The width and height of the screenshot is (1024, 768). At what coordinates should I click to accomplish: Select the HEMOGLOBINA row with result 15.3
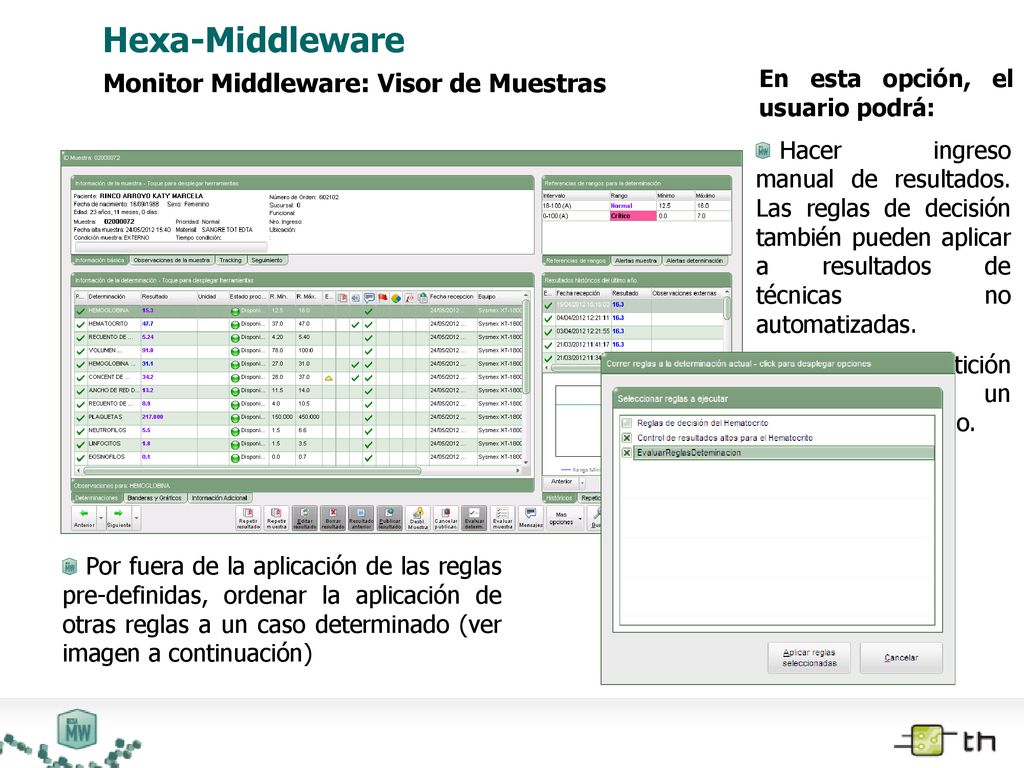pyautogui.click(x=299, y=311)
